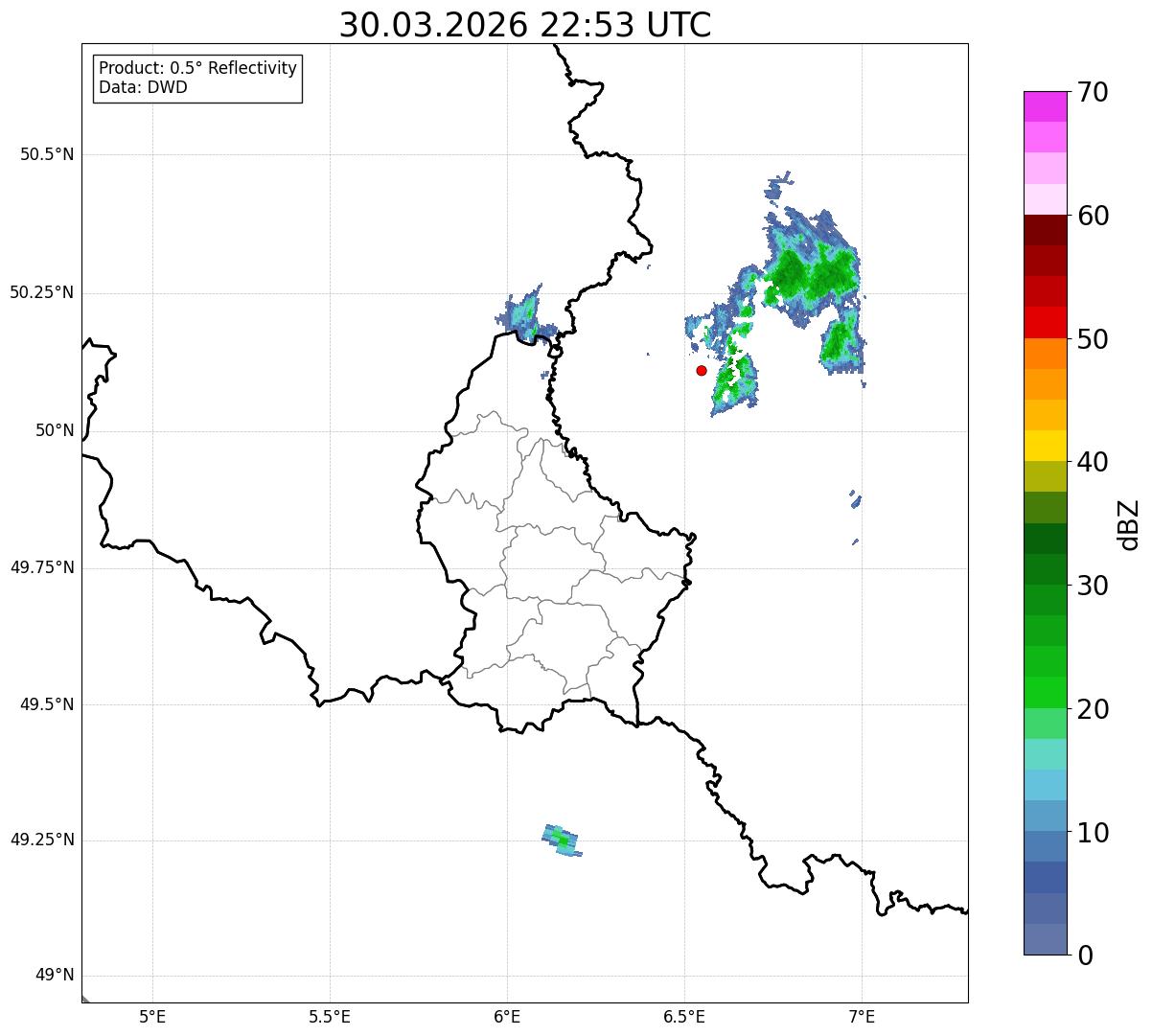1152x1036 pixels.
Task: Click the radar echo at Luxembourg's northern tip
Action: point(523,313)
